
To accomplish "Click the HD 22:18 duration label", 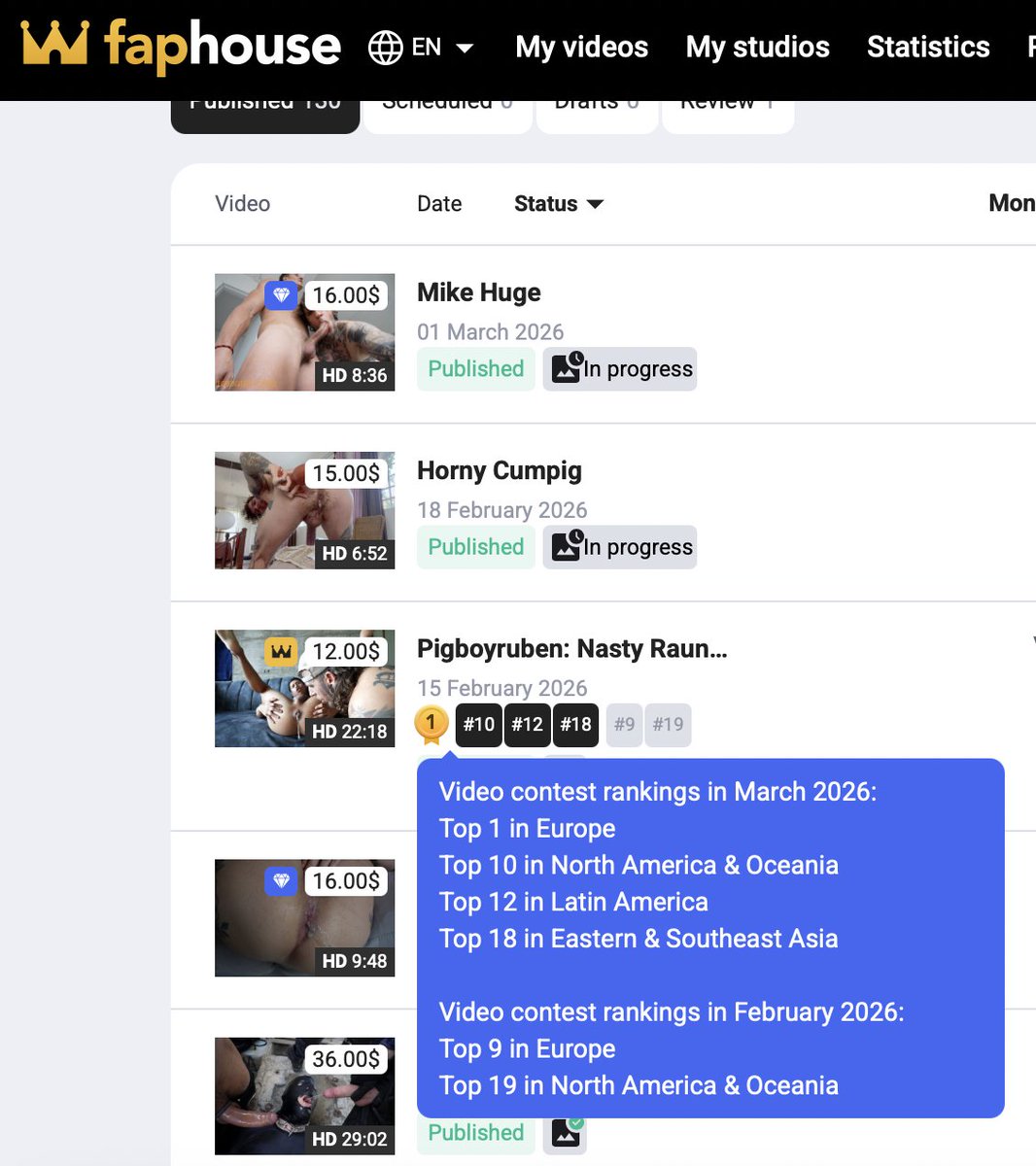I will [x=350, y=732].
